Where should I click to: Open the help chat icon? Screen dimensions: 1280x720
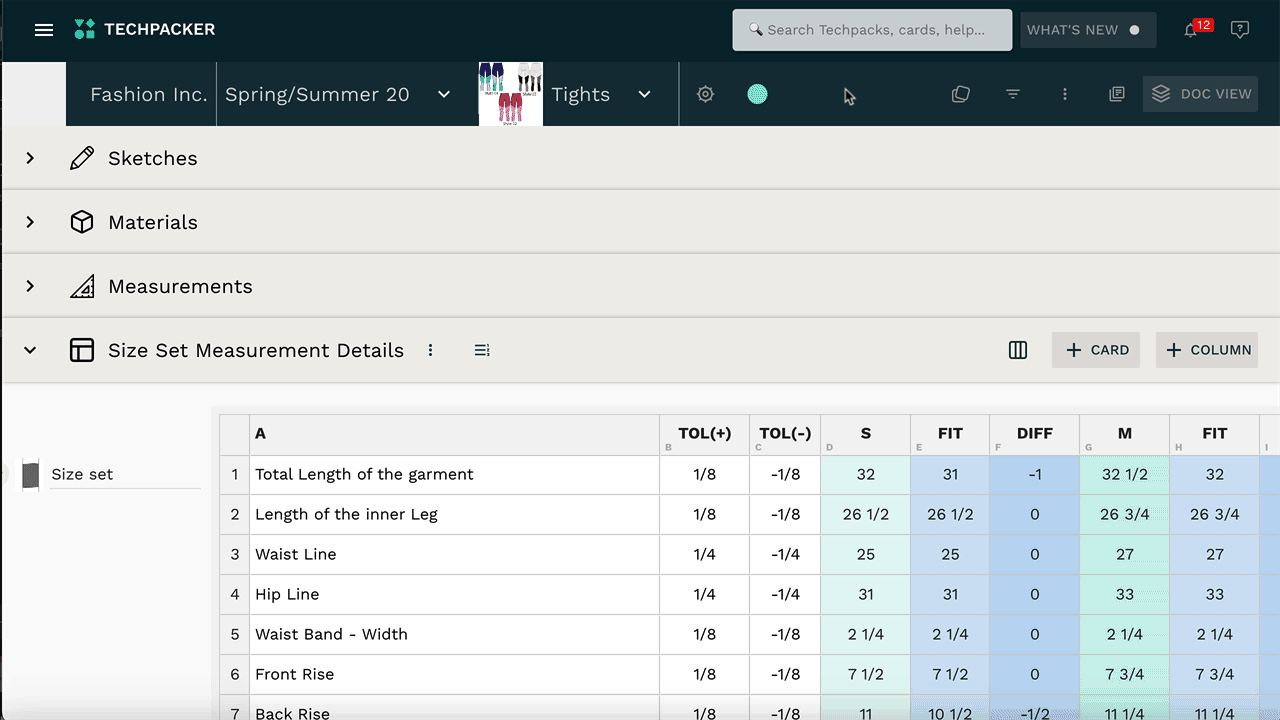coord(1240,30)
